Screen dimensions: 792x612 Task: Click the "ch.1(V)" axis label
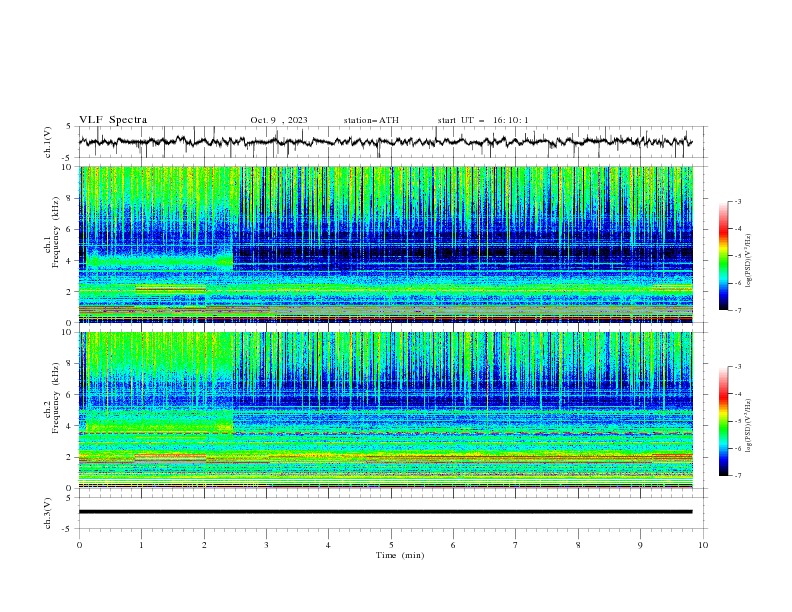click(48, 142)
